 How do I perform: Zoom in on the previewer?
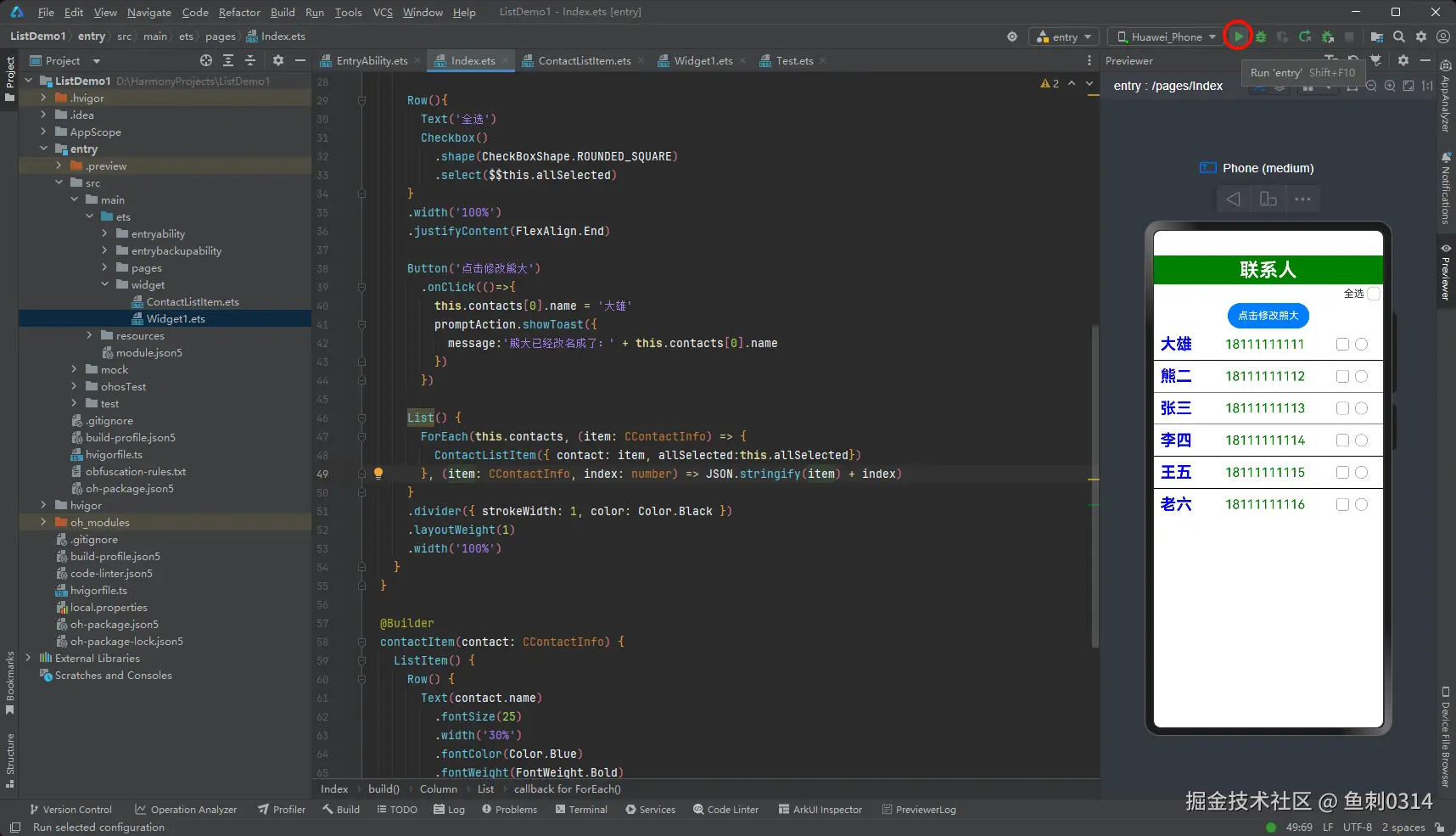(x=1390, y=86)
